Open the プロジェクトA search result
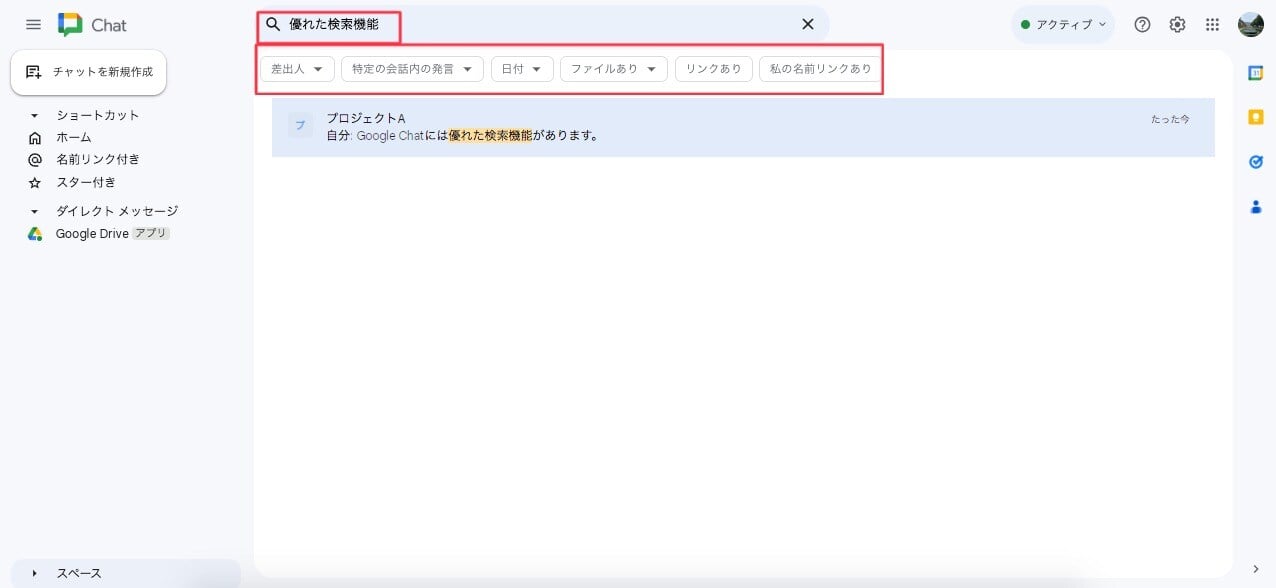Image resolution: width=1276 pixels, height=588 pixels. pyautogui.click(x=743, y=127)
